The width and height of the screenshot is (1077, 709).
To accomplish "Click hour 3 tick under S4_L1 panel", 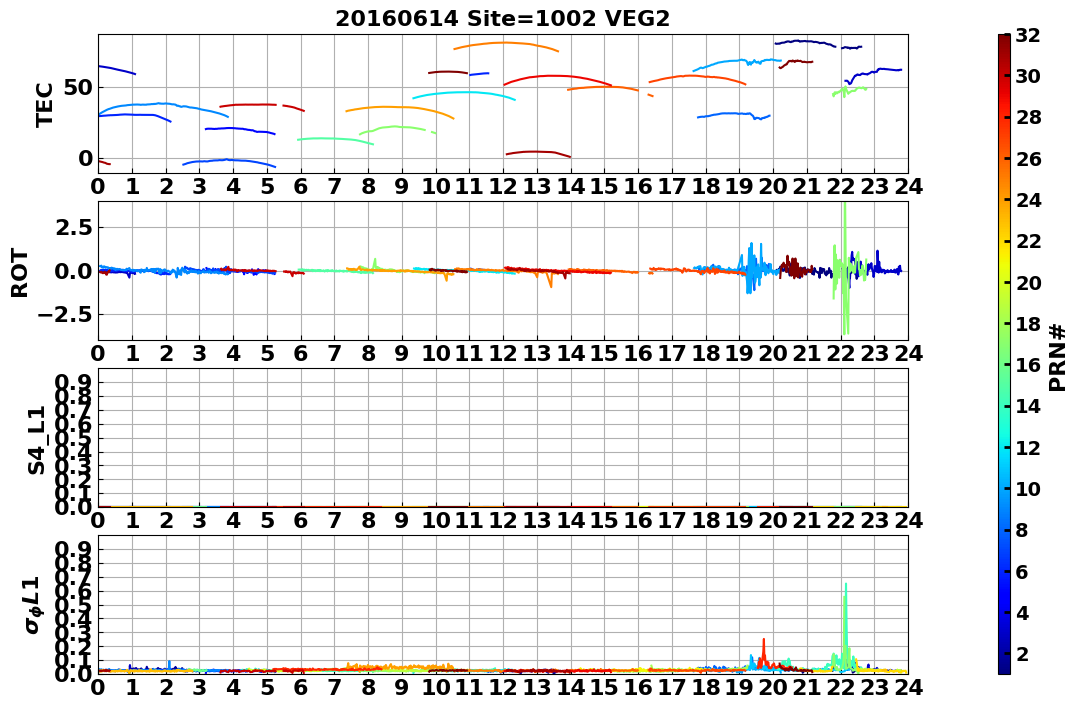I will (x=200, y=520).
